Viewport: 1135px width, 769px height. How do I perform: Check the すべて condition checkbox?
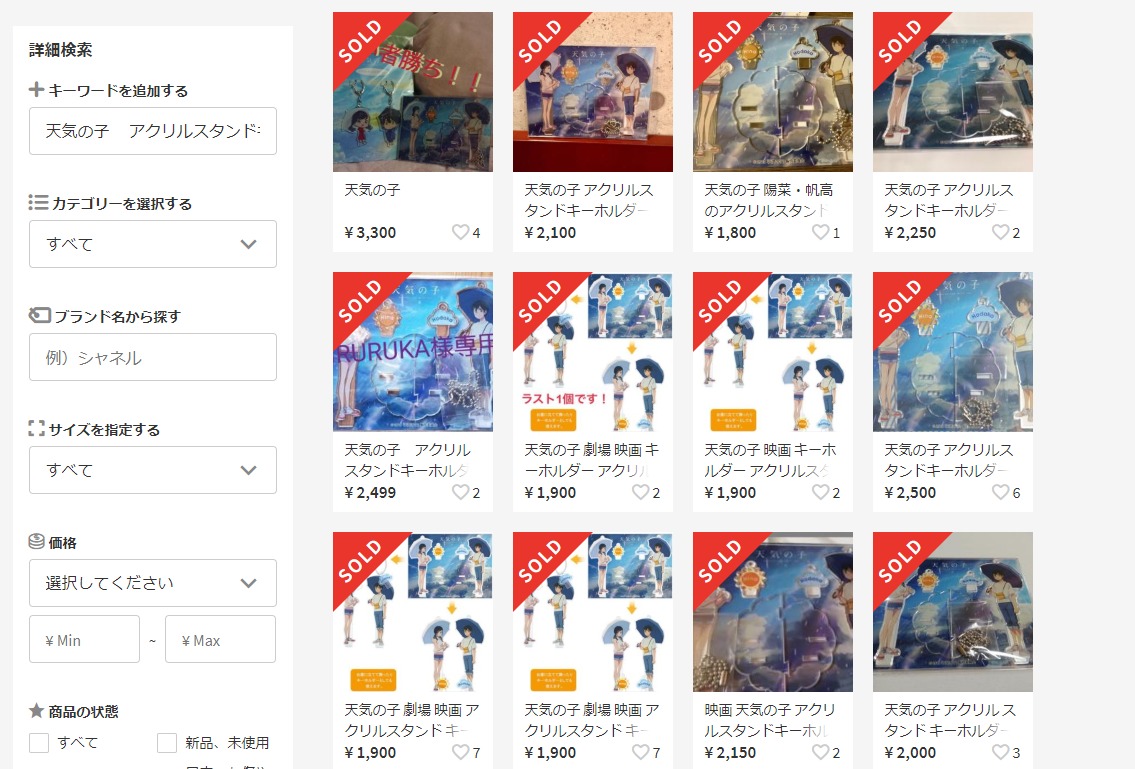pyautogui.click(x=39, y=742)
